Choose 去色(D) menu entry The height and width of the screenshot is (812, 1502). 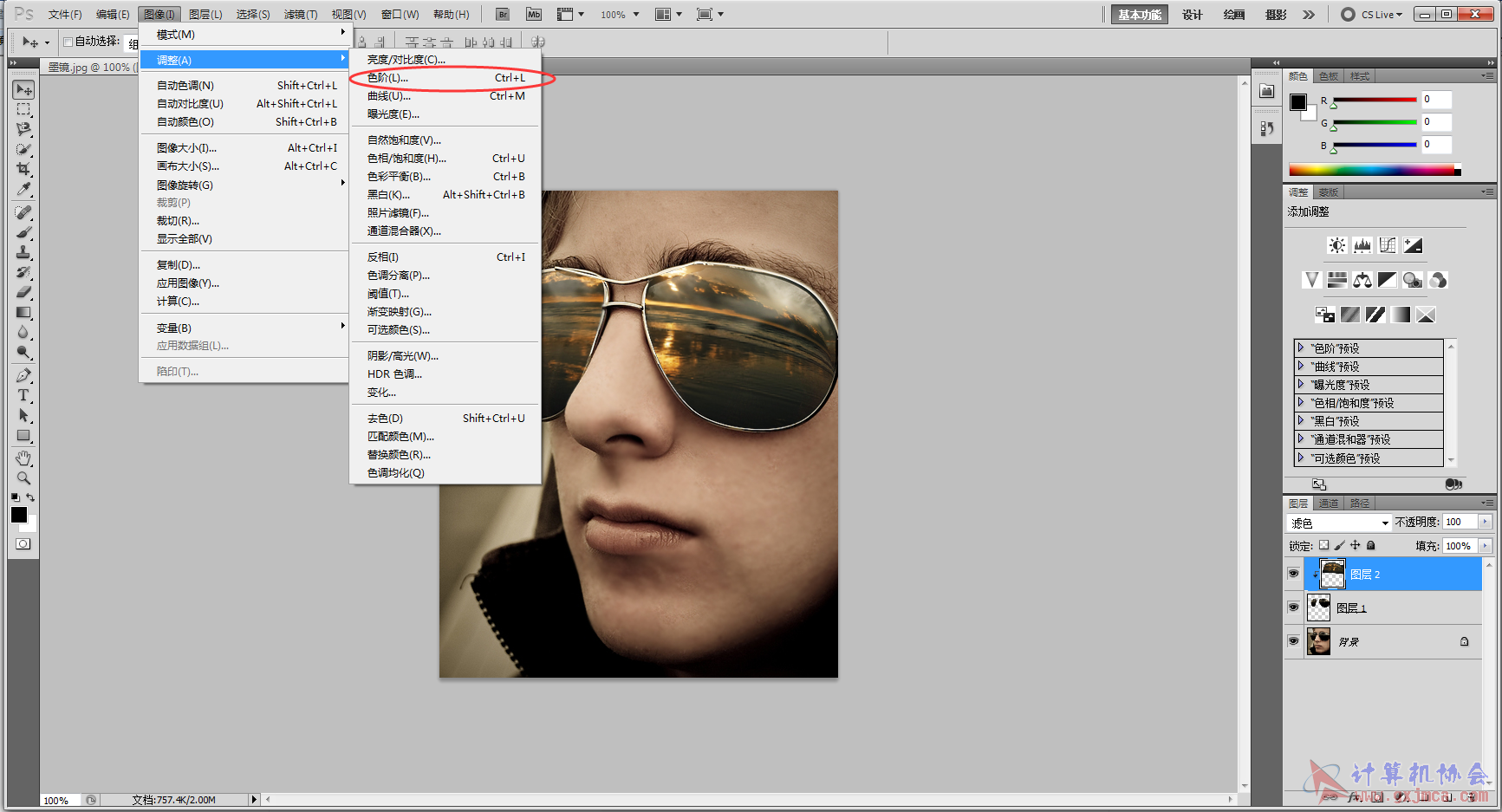point(445,419)
